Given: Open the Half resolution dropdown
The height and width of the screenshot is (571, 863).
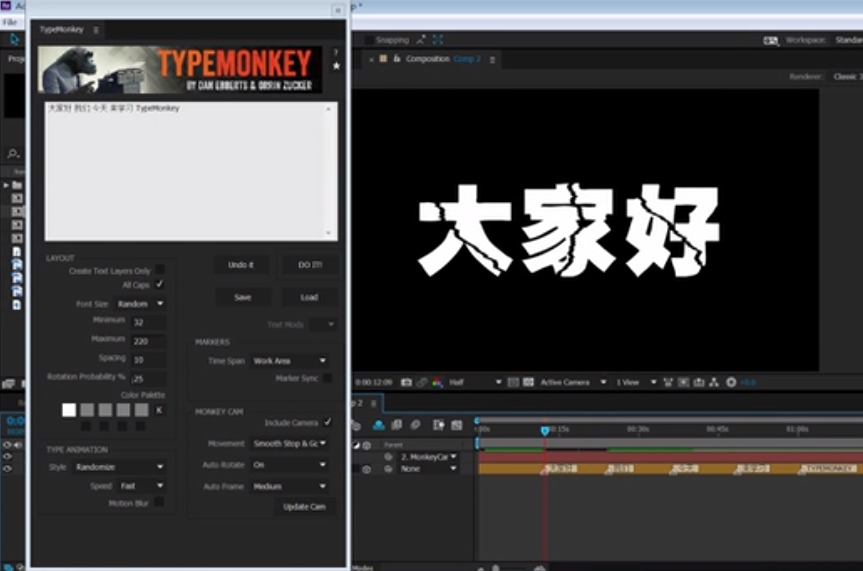Looking at the screenshot, I should [x=475, y=382].
